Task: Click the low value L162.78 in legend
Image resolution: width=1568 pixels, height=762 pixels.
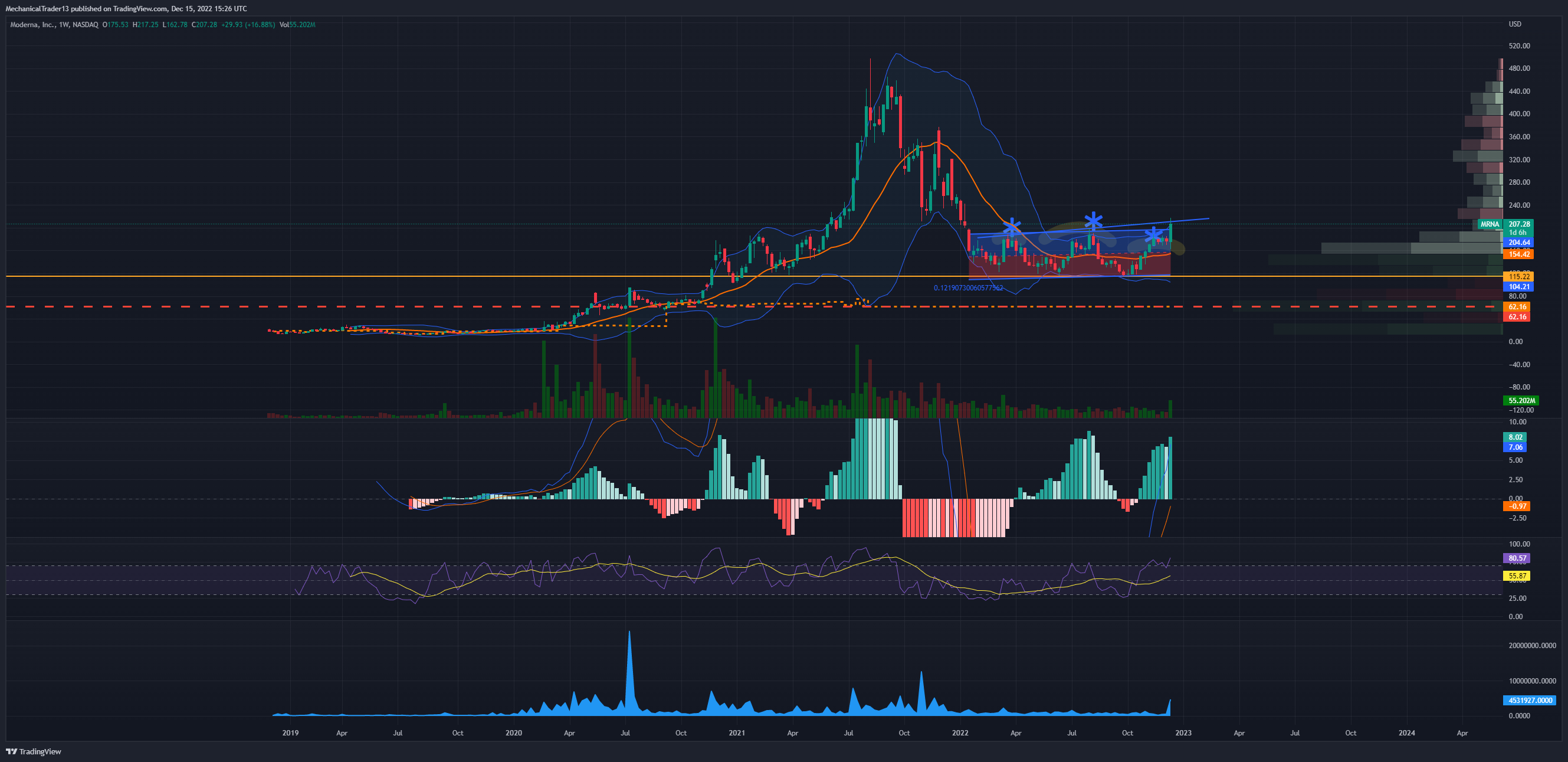Action: coord(175,25)
